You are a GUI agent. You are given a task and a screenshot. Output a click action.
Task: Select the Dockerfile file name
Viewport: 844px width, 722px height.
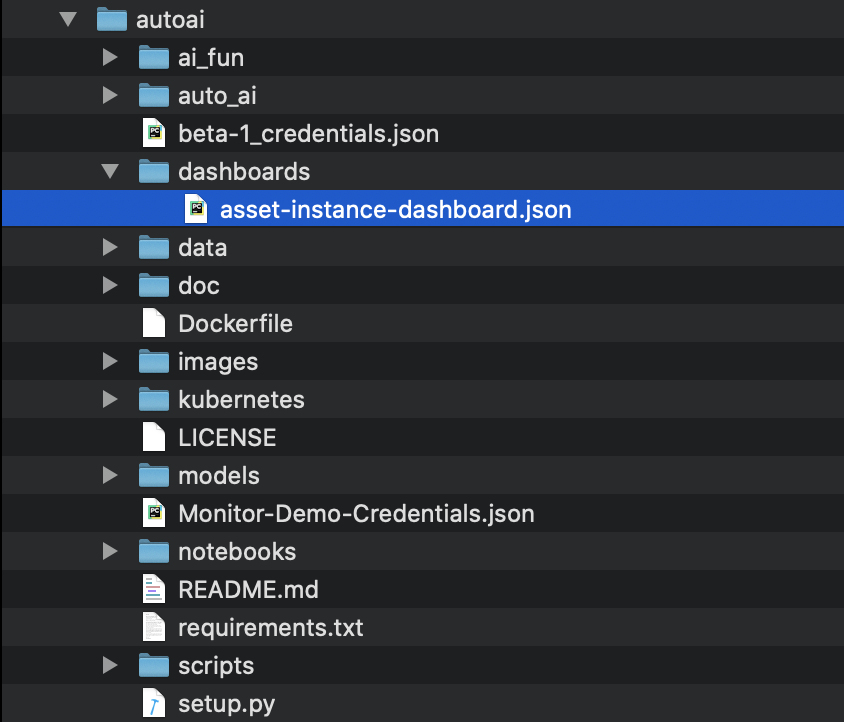click(x=235, y=324)
